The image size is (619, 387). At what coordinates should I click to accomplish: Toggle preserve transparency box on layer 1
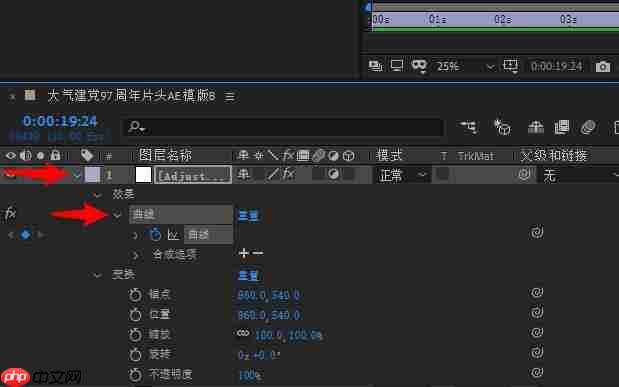[x=443, y=174]
